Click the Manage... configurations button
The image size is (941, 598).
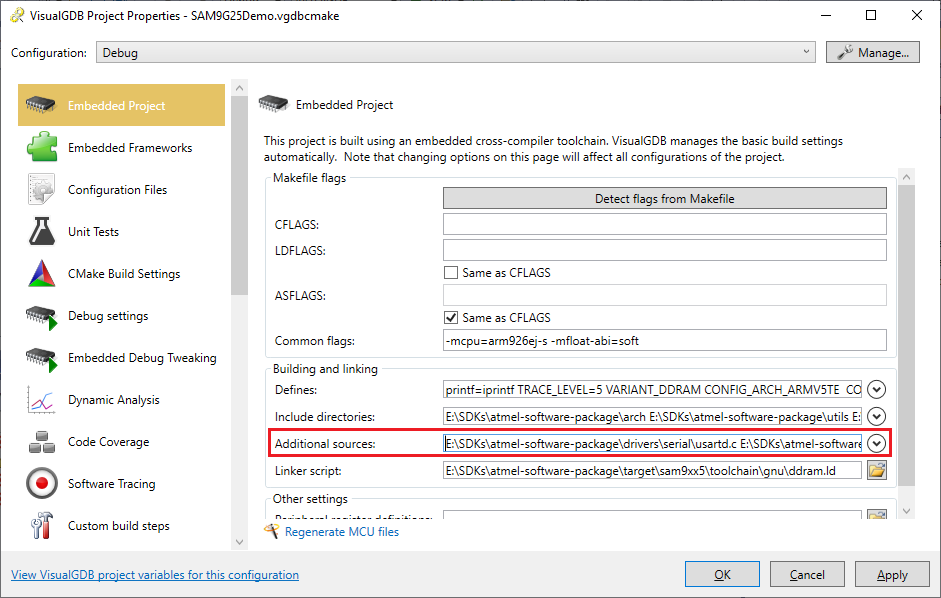click(873, 52)
